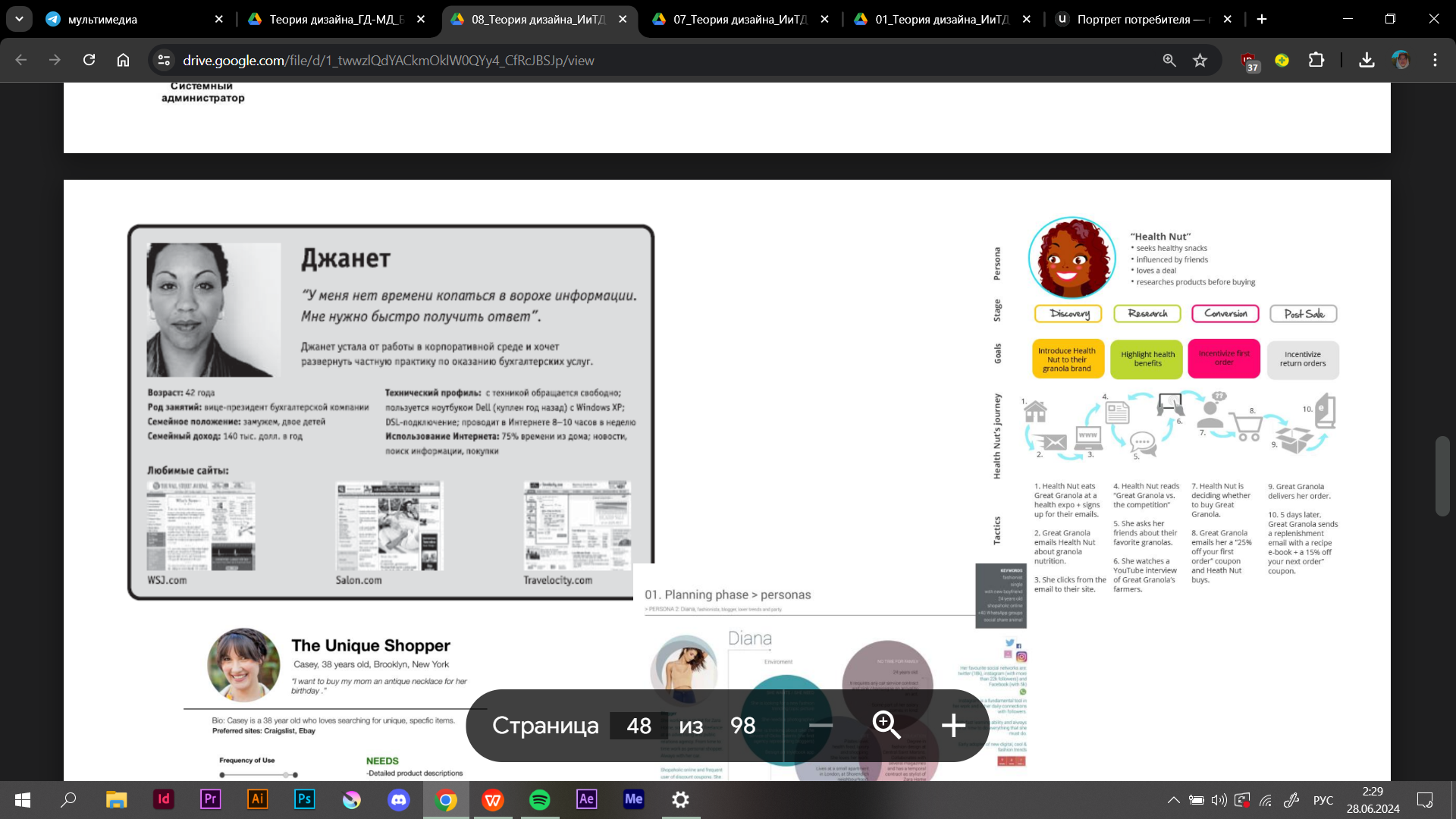
Task: Click the Джанет persona card heading
Action: [346, 259]
